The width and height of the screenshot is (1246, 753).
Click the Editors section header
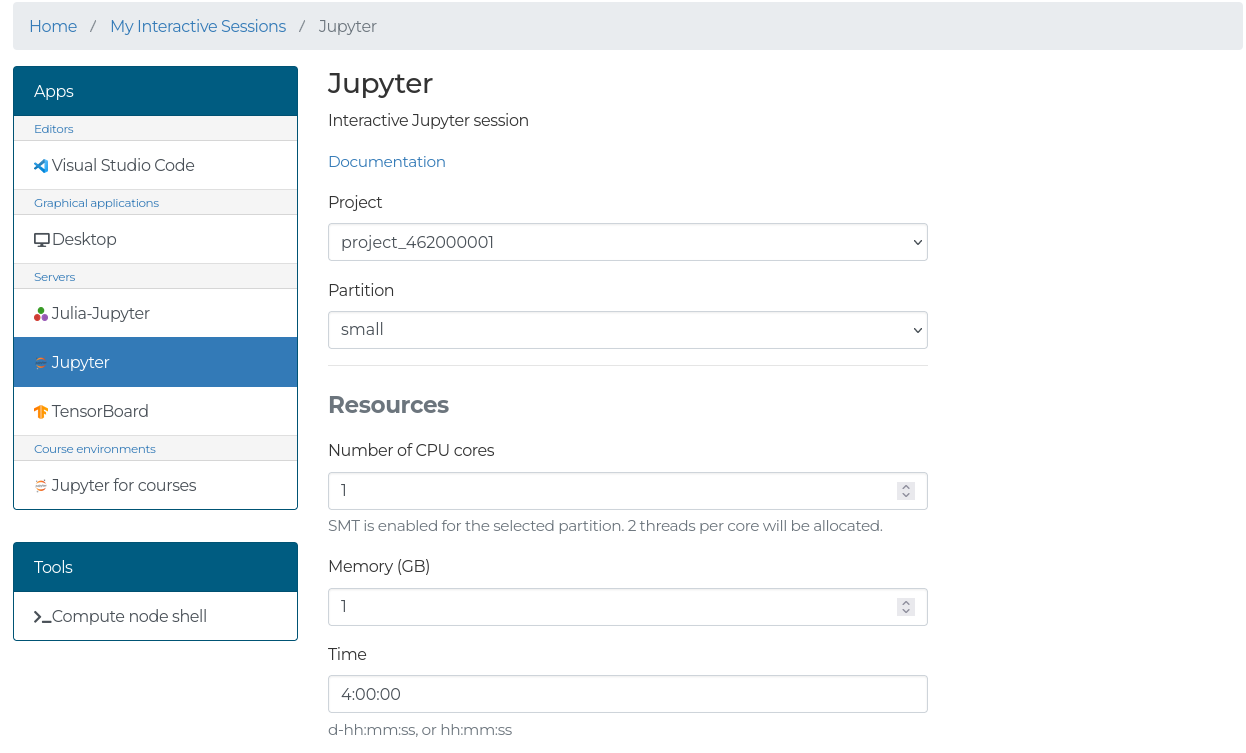point(54,128)
